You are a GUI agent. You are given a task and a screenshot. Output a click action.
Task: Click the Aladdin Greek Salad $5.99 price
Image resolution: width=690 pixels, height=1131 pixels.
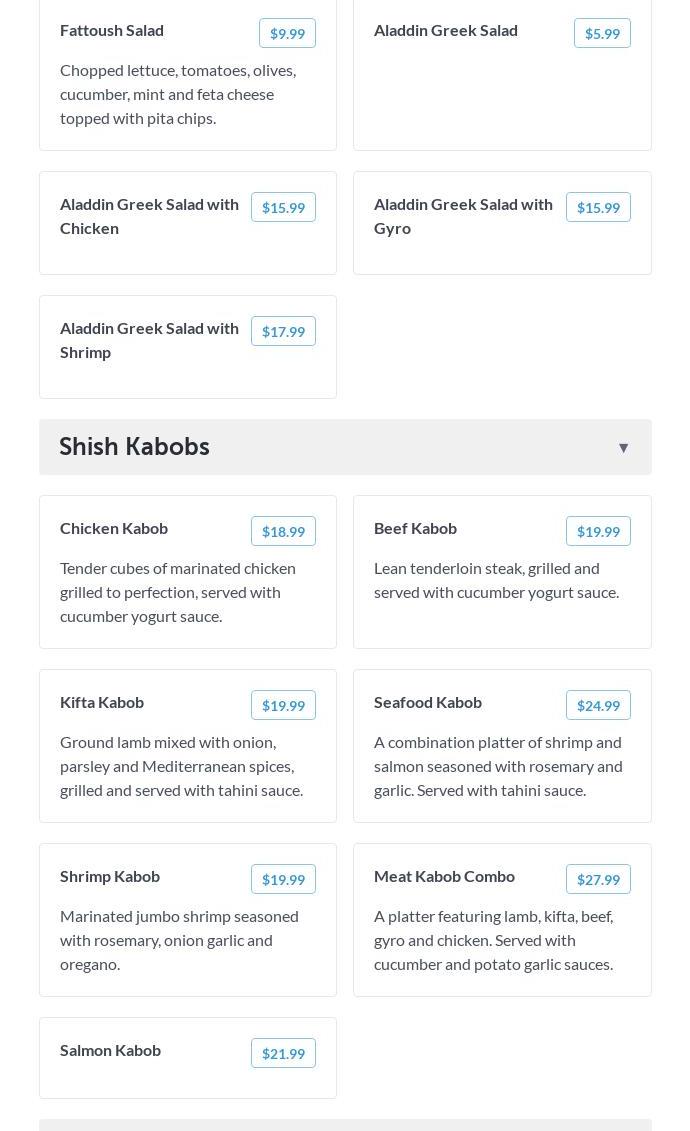602,34
